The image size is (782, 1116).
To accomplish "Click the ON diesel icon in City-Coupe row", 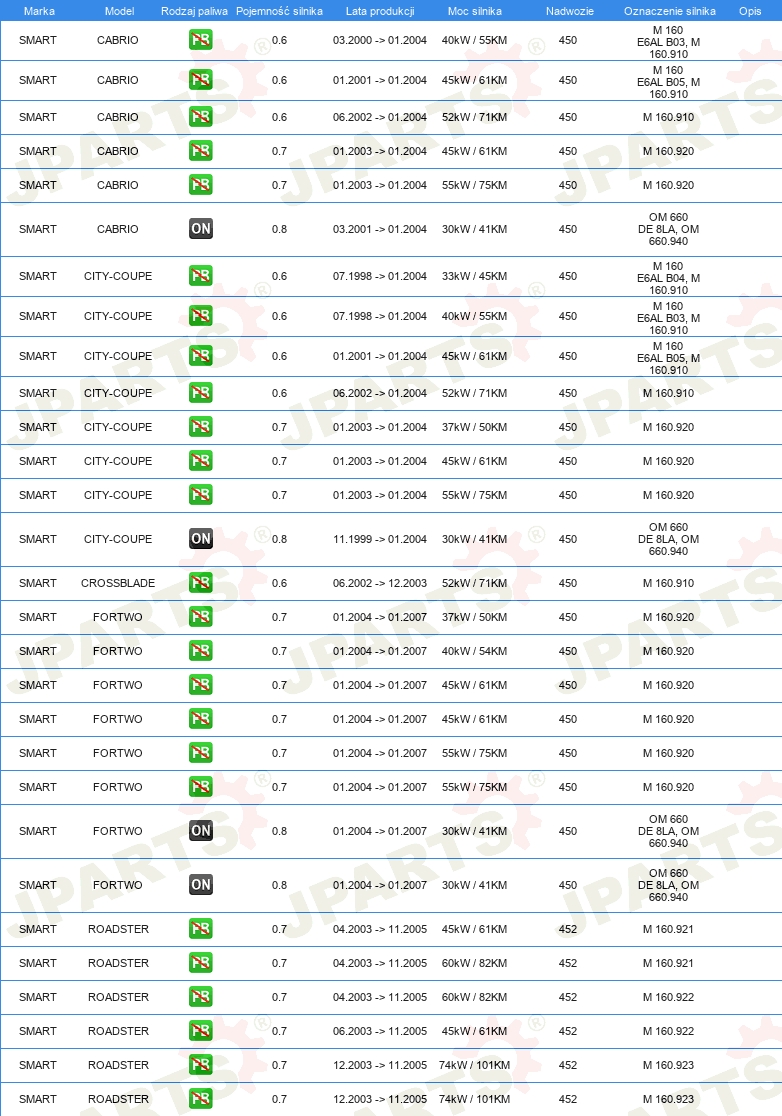I will pos(201,539).
